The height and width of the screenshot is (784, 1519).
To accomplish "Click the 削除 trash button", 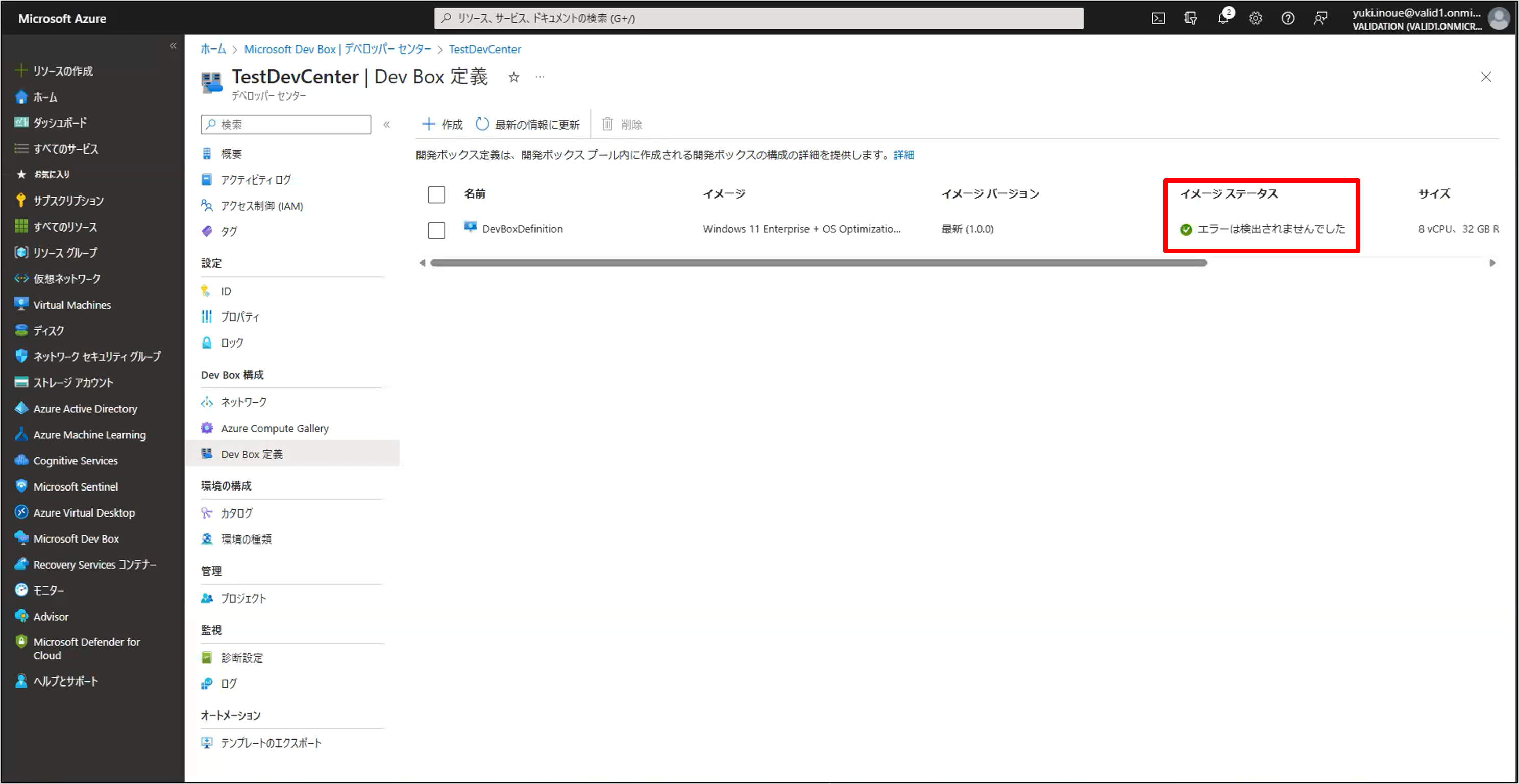I will coord(622,125).
